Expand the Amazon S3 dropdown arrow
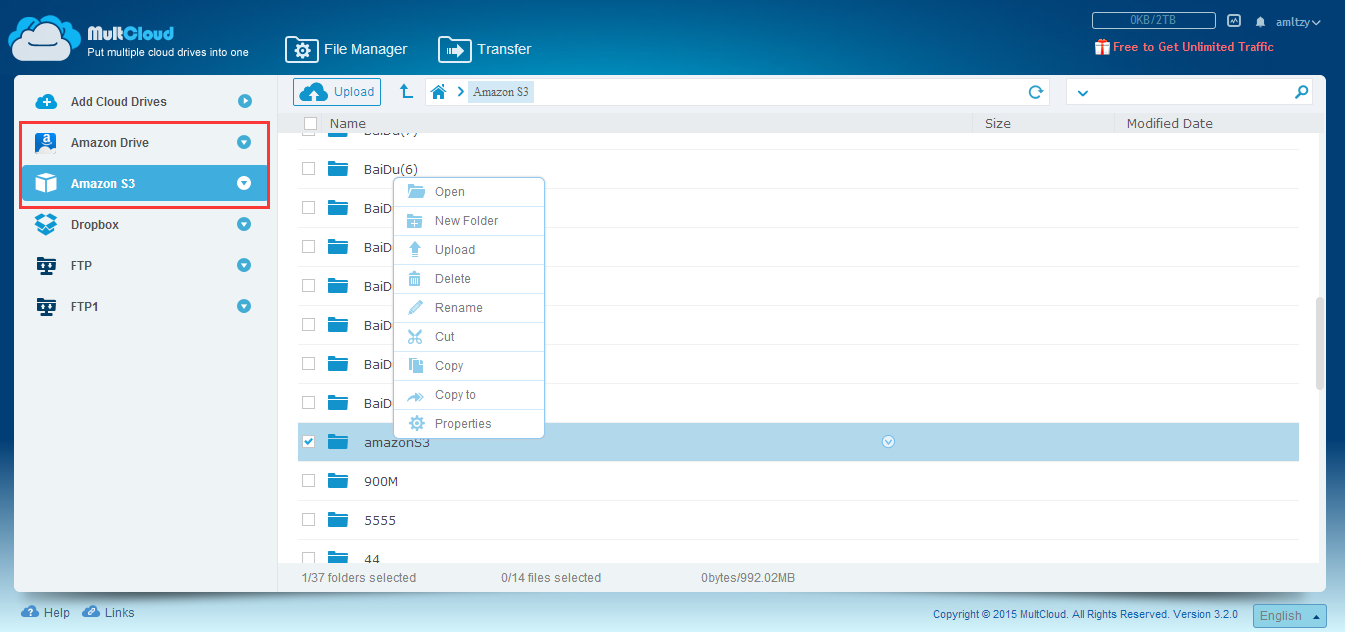 coord(243,184)
